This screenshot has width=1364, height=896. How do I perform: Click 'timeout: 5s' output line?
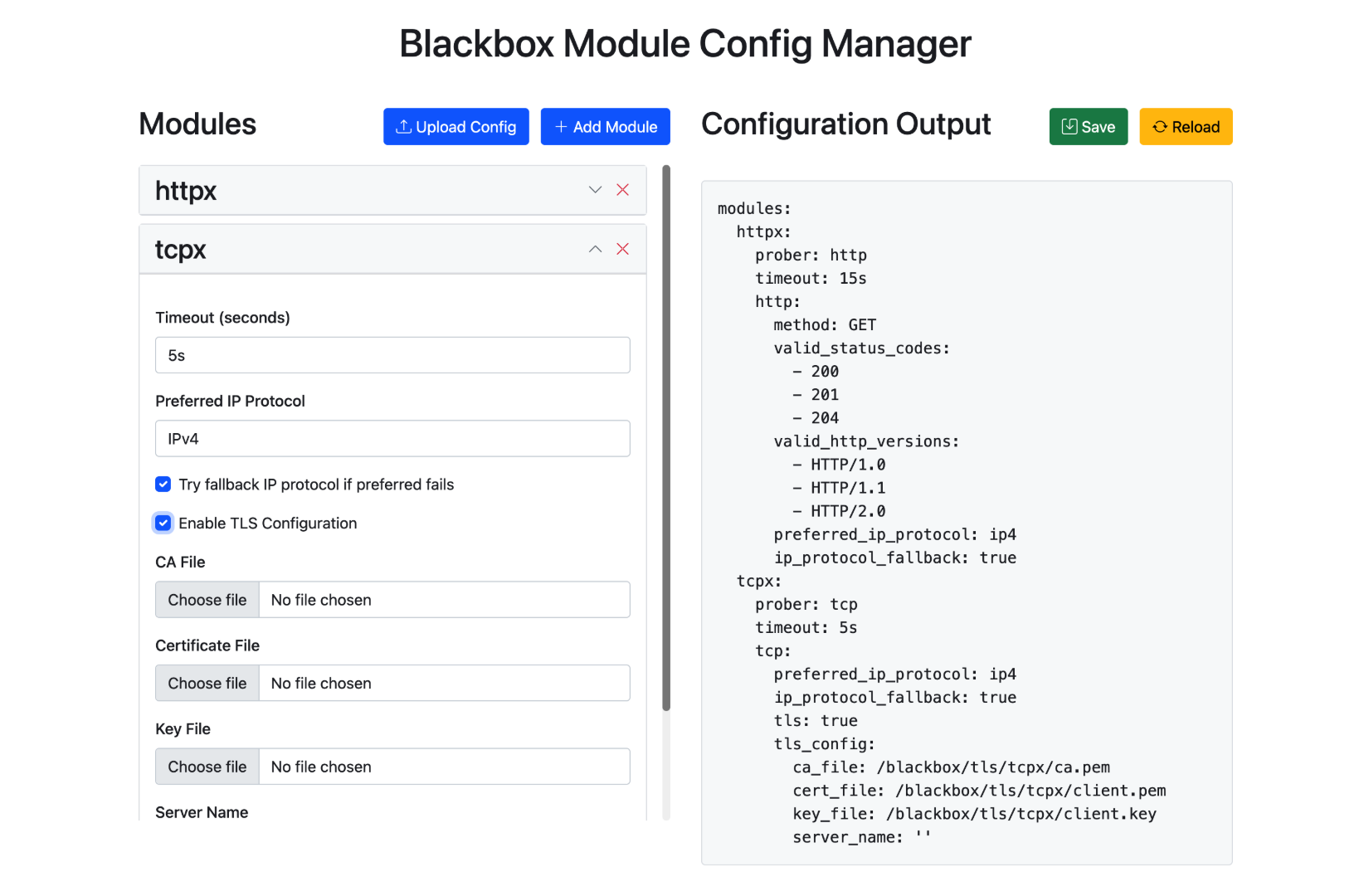coord(806,627)
